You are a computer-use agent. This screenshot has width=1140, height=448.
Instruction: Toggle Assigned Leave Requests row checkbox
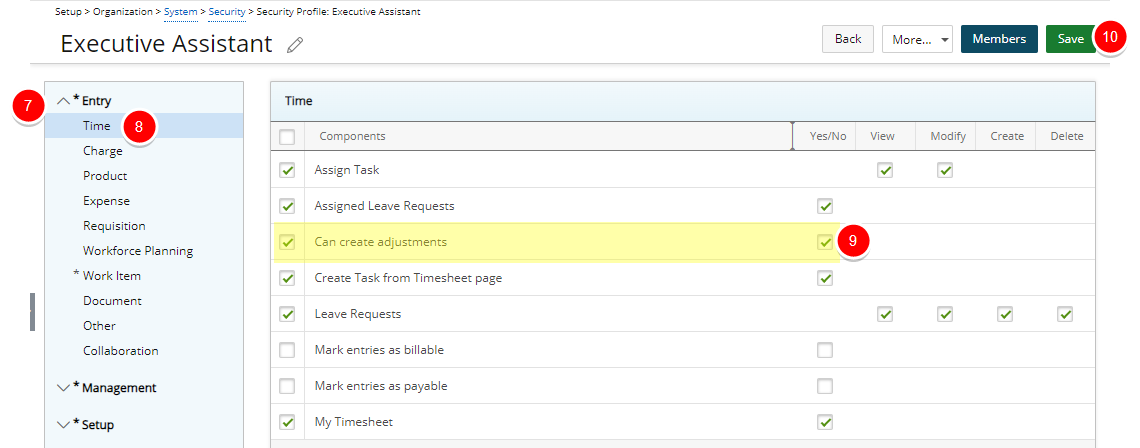[x=287, y=206]
